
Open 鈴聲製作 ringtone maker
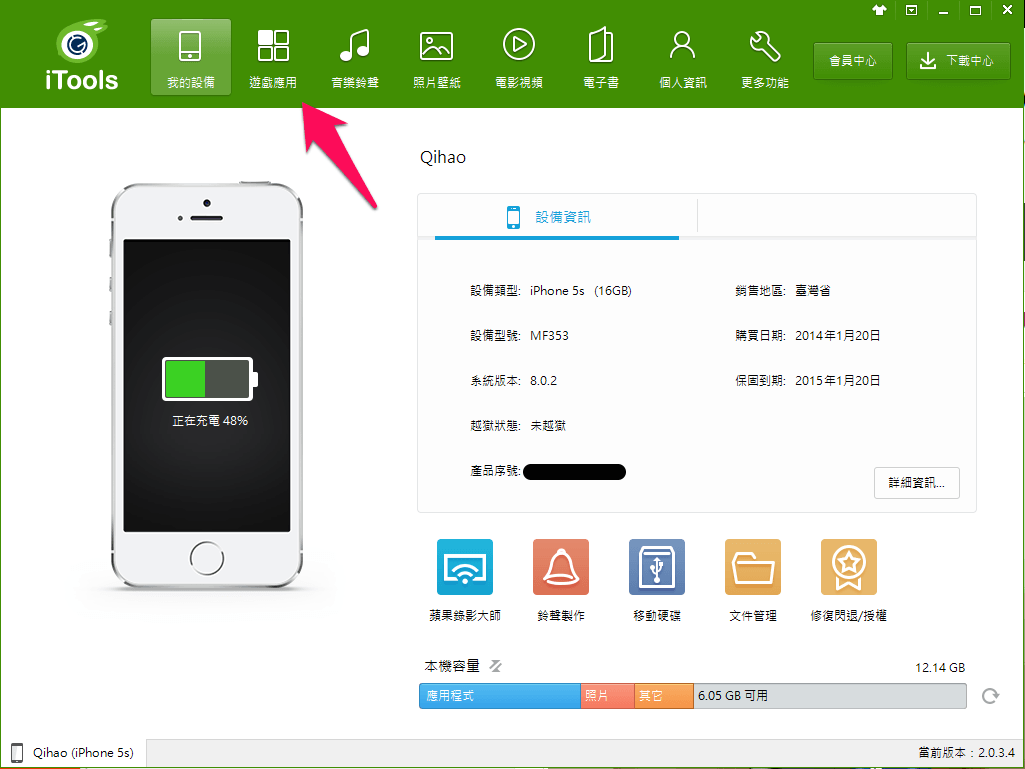(561, 581)
